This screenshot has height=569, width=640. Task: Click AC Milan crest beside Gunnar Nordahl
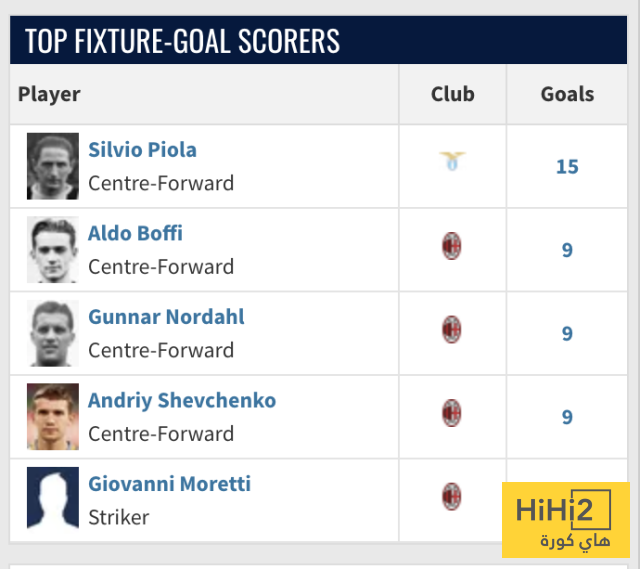(x=452, y=329)
